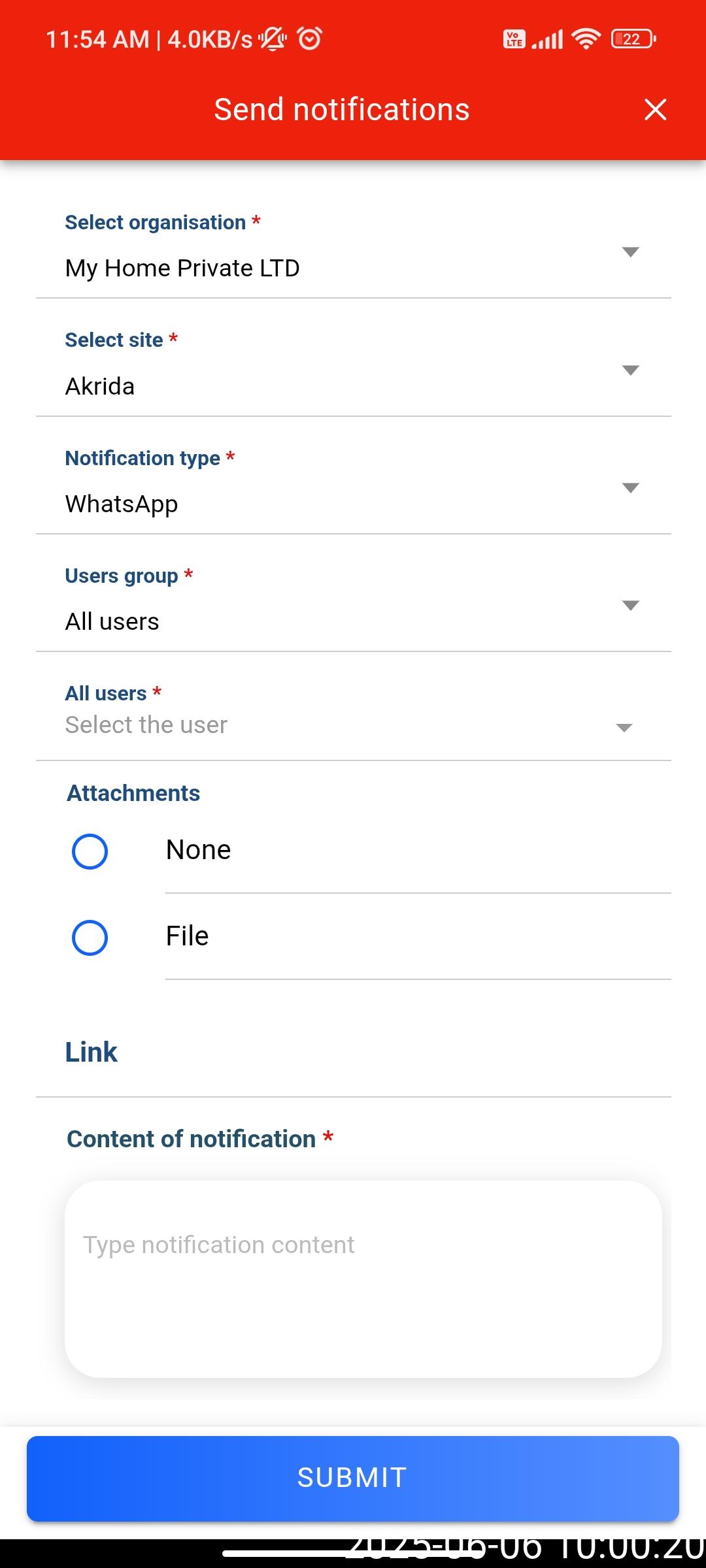Image resolution: width=706 pixels, height=1568 pixels.
Task: Click the Link input field
Action: pyautogui.click(x=353, y=1053)
